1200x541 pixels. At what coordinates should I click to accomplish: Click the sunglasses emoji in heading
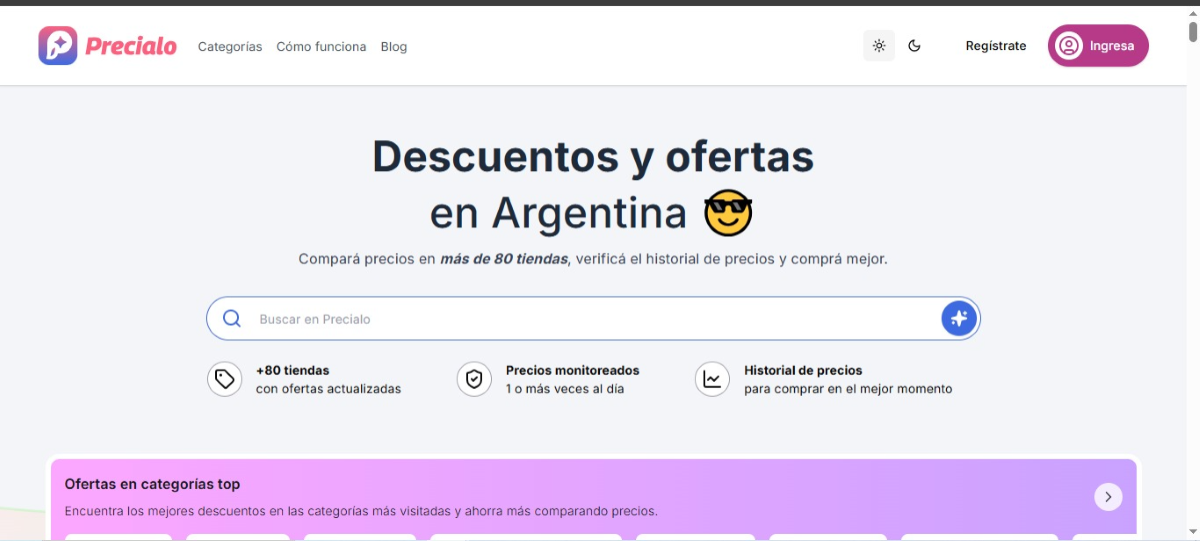pos(728,213)
